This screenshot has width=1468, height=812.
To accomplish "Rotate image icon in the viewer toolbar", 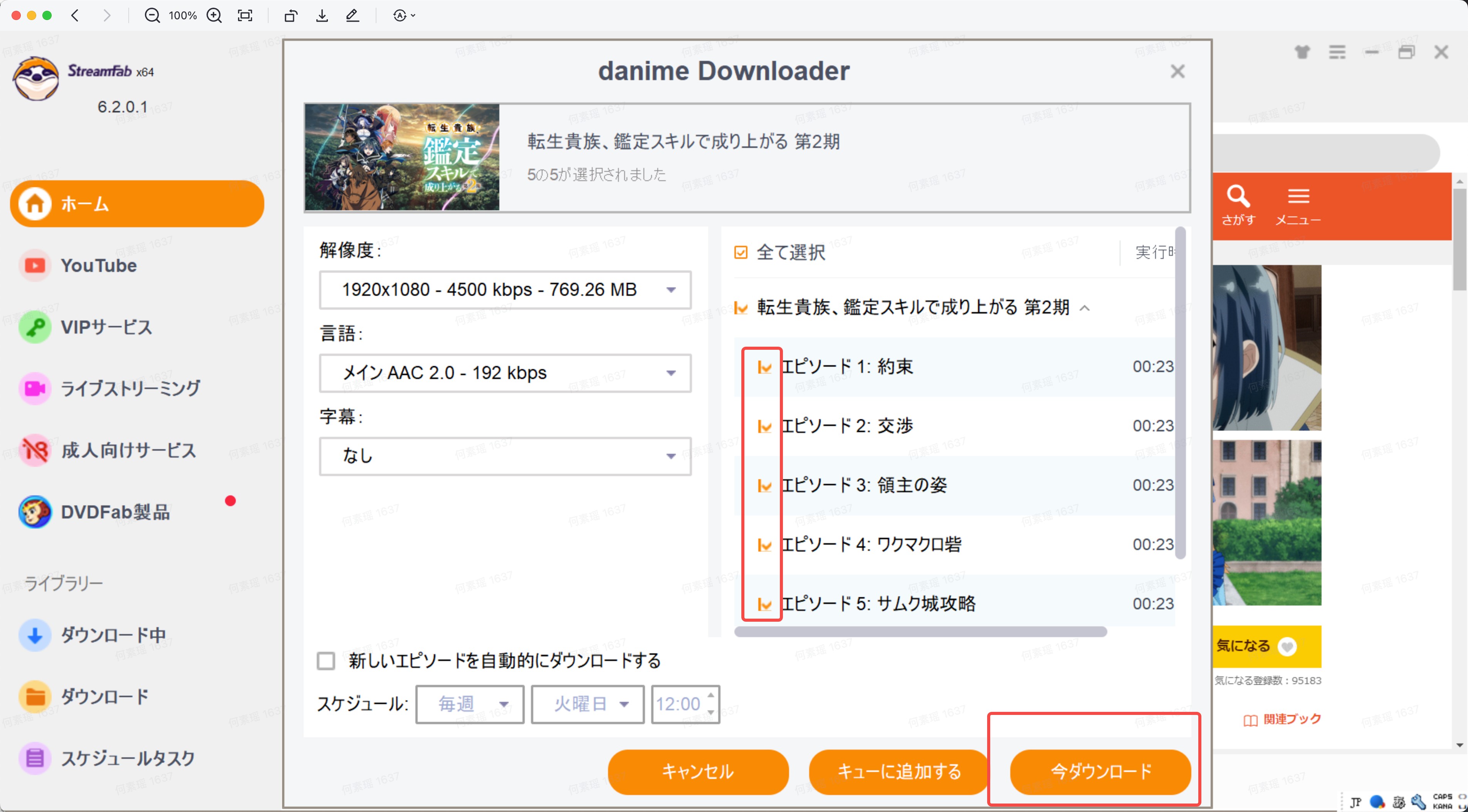I will pos(291,15).
